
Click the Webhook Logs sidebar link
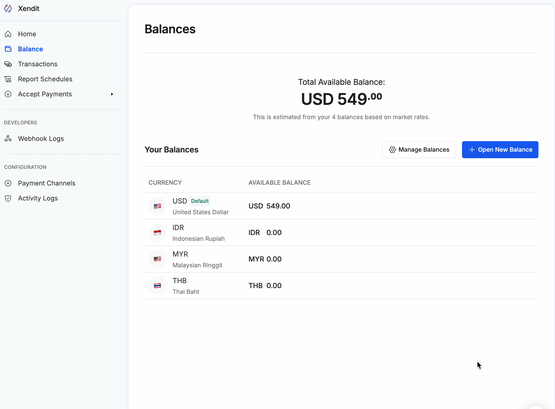tap(41, 139)
